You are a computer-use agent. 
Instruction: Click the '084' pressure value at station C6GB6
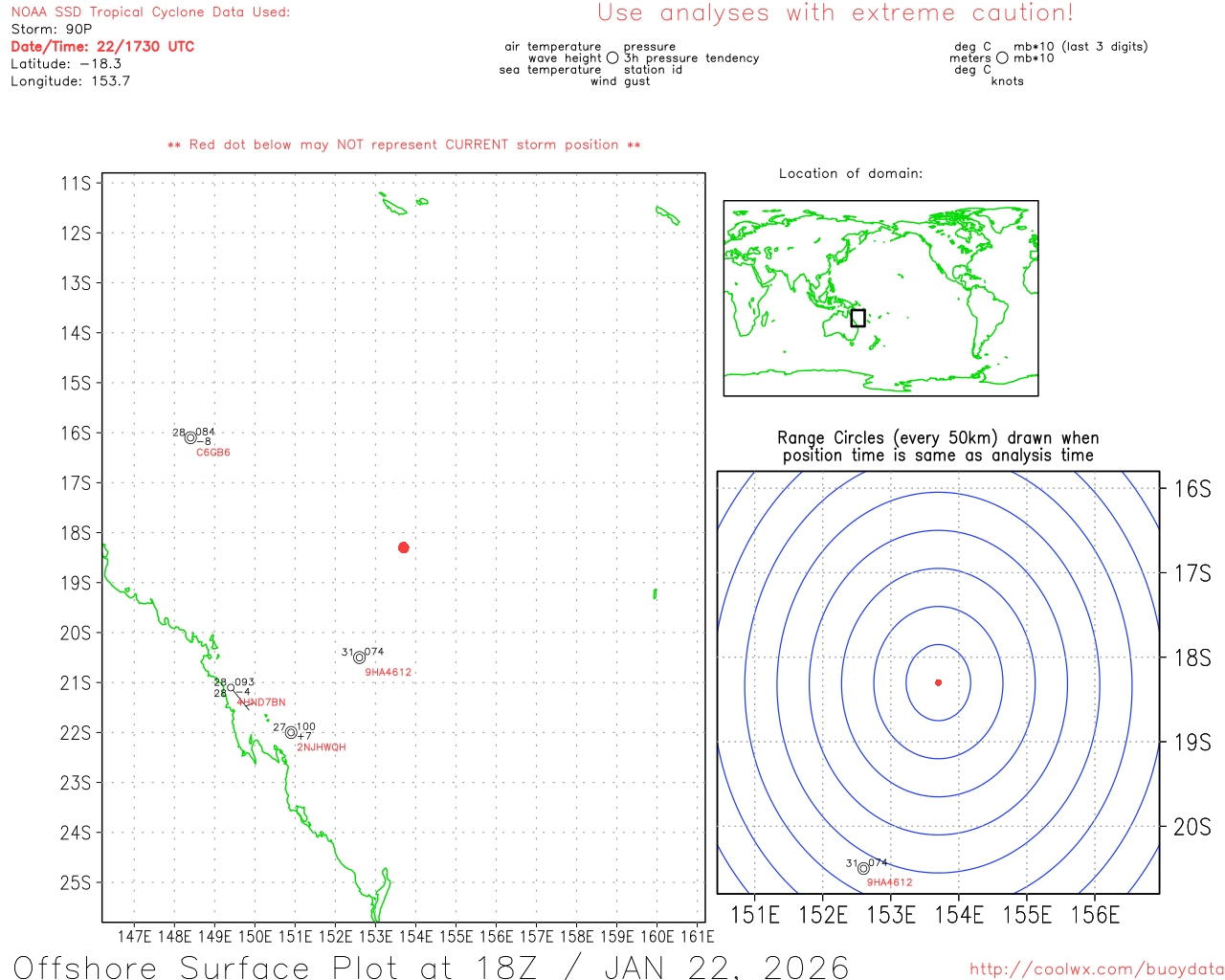coord(206,432)
